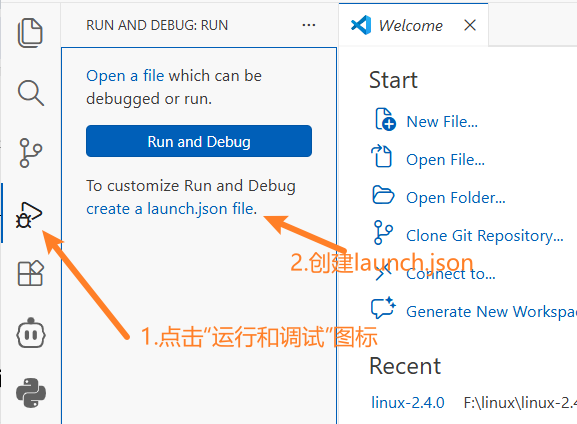Open the robot-face assistant icon in activity bar
The width and height of the screenshot is (577, 424).
[31, 333]
